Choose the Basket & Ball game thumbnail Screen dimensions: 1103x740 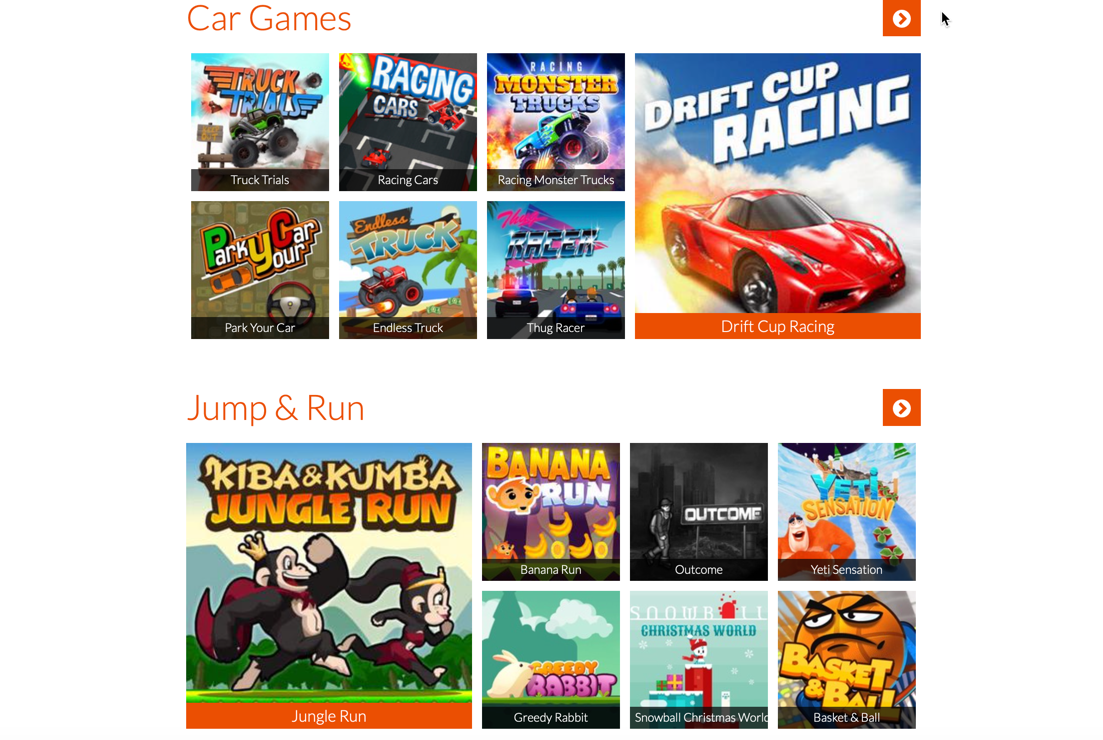click(846, 660)
